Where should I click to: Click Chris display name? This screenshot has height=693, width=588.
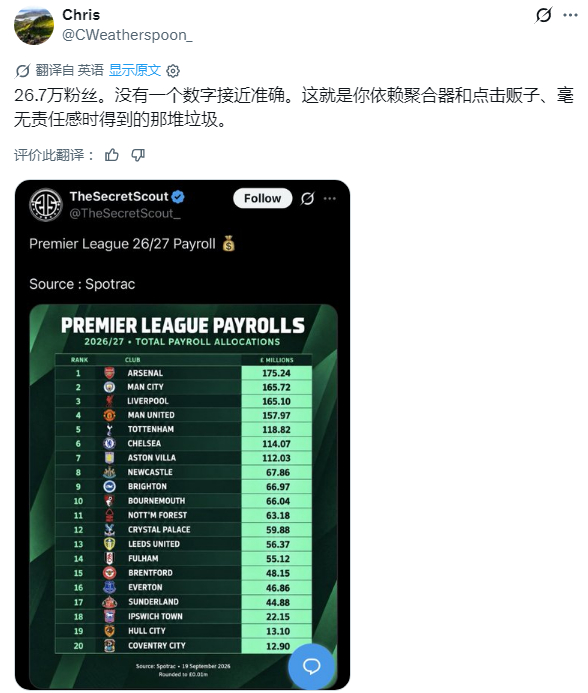81,15
